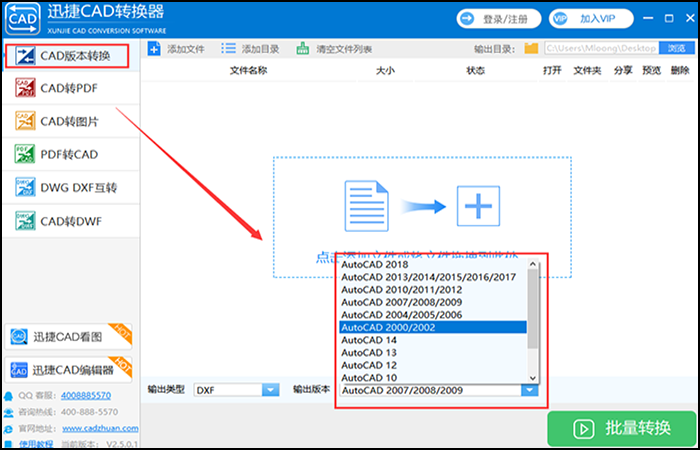Launch 迅捷CAD编辑器 editor
Screen dimensions: 700x450
[x=68, y=370]
